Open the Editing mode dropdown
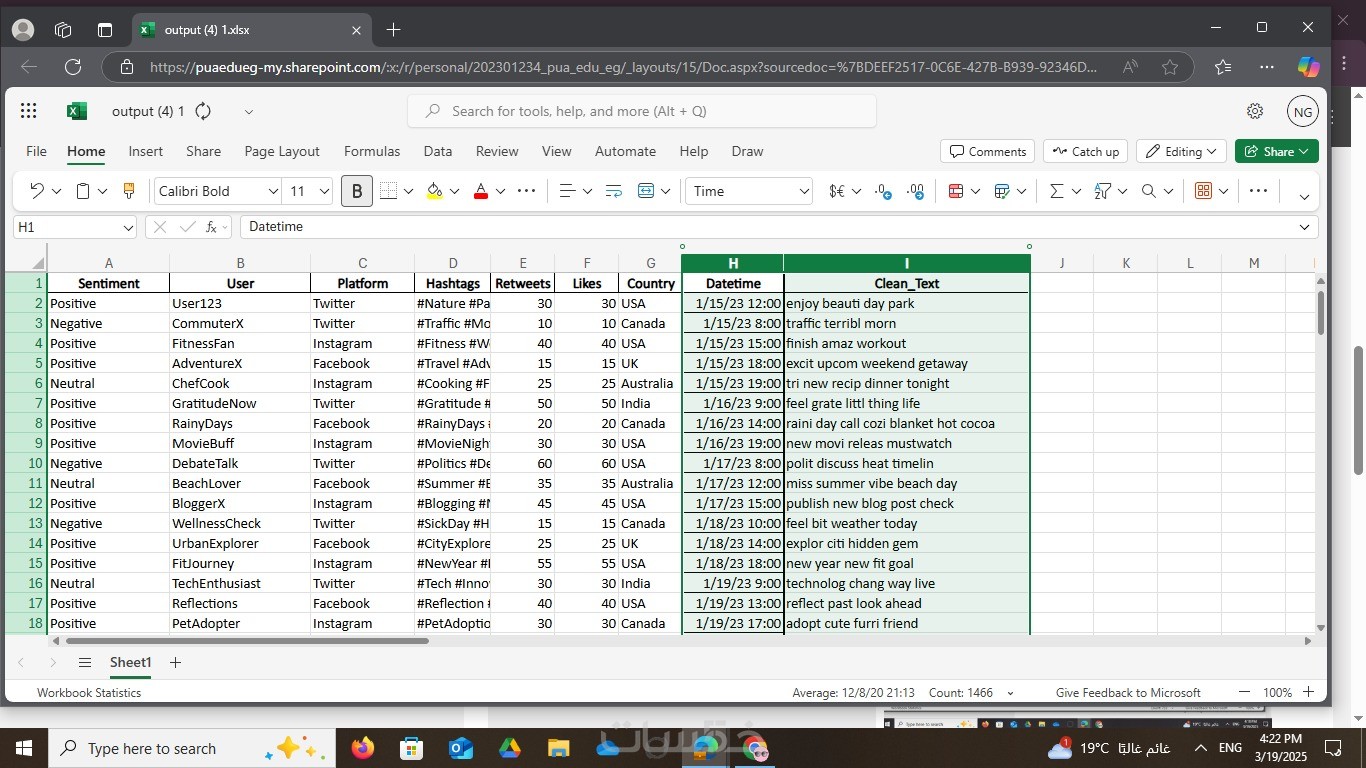The height and width of the screenshot is (768, 1366). click(1181, 151)
